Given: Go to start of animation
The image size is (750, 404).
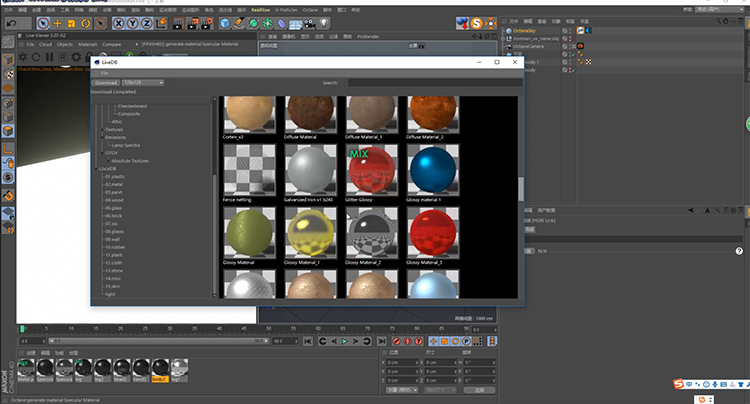Looking at the screenshot, I should coord(308,341).
